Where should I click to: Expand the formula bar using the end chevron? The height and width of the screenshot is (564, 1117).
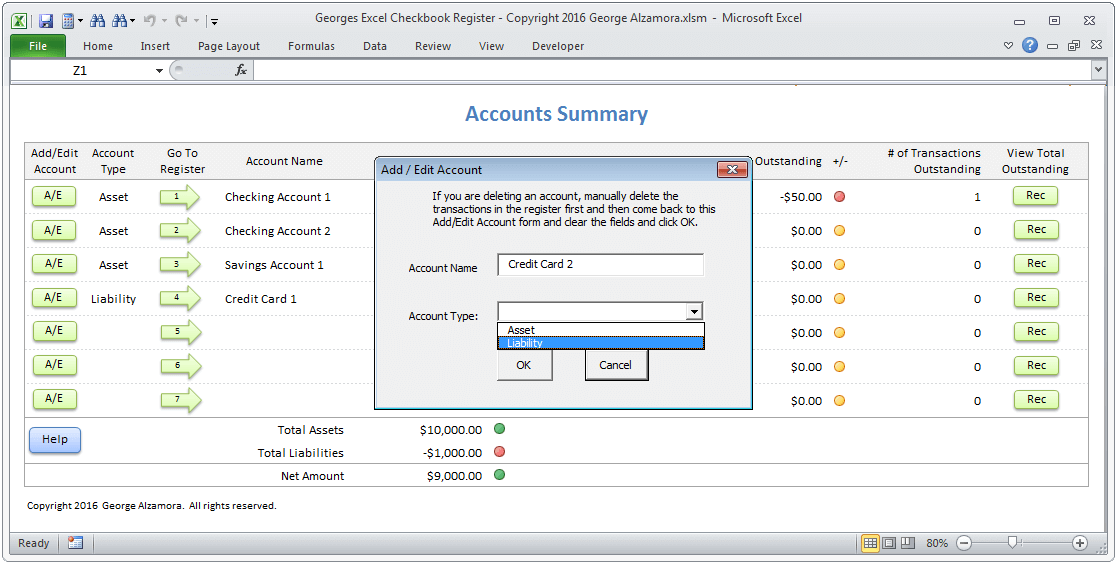1098,70
